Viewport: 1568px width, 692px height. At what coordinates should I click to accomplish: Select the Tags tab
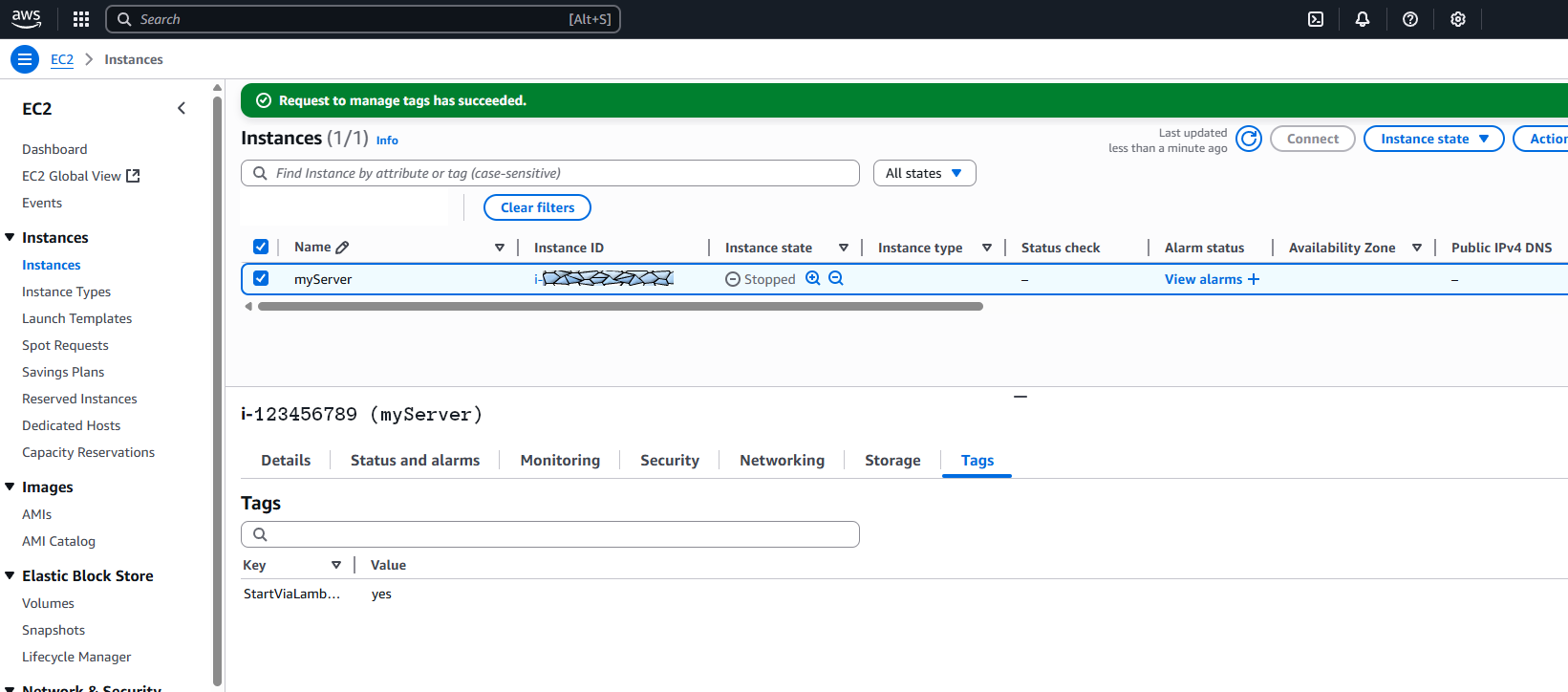[977, 461]
